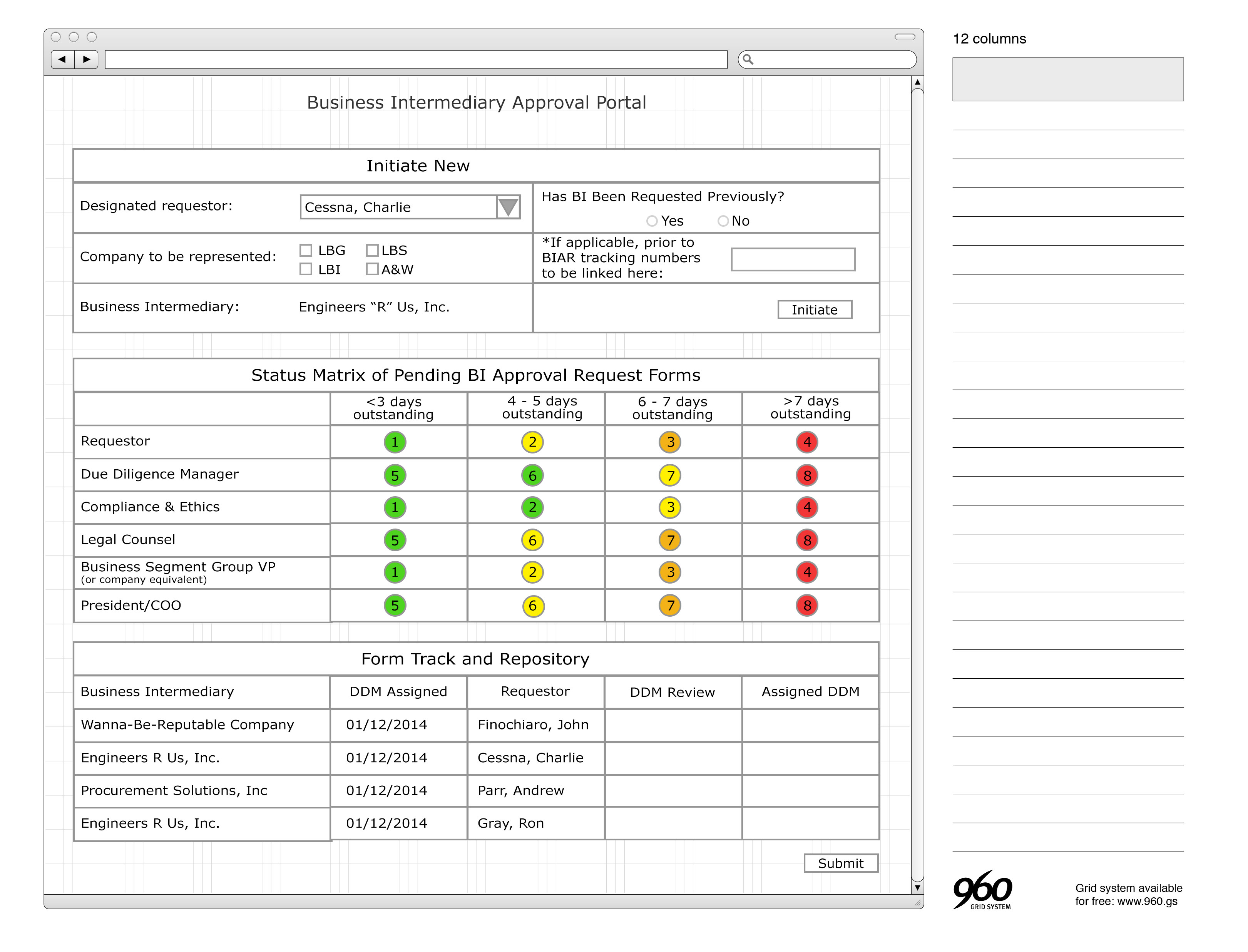Click Business Segment Group VP yellow circle 2
The width and height of the screenshot is (1248, 952).
[x=532, y=572]
